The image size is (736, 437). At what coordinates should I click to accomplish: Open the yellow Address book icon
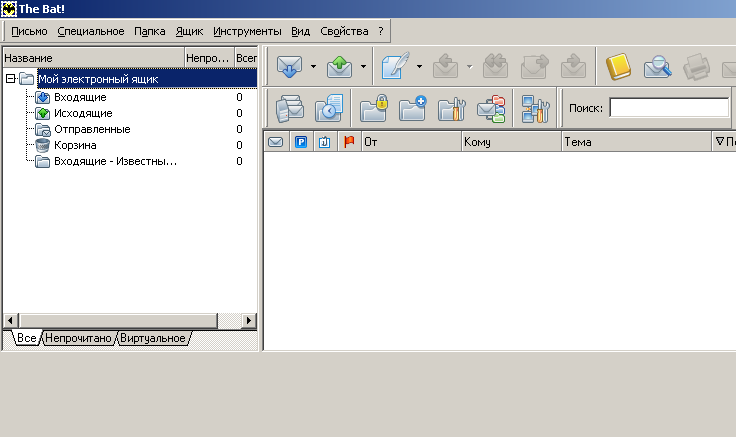pyautogui.click(x=618, y=66)
